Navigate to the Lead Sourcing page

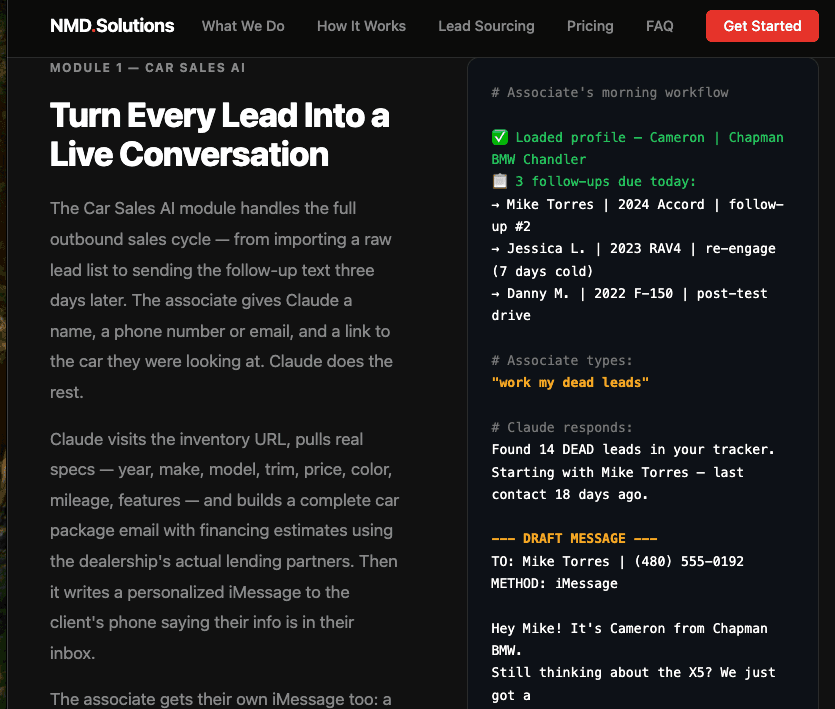pos(486,27)
